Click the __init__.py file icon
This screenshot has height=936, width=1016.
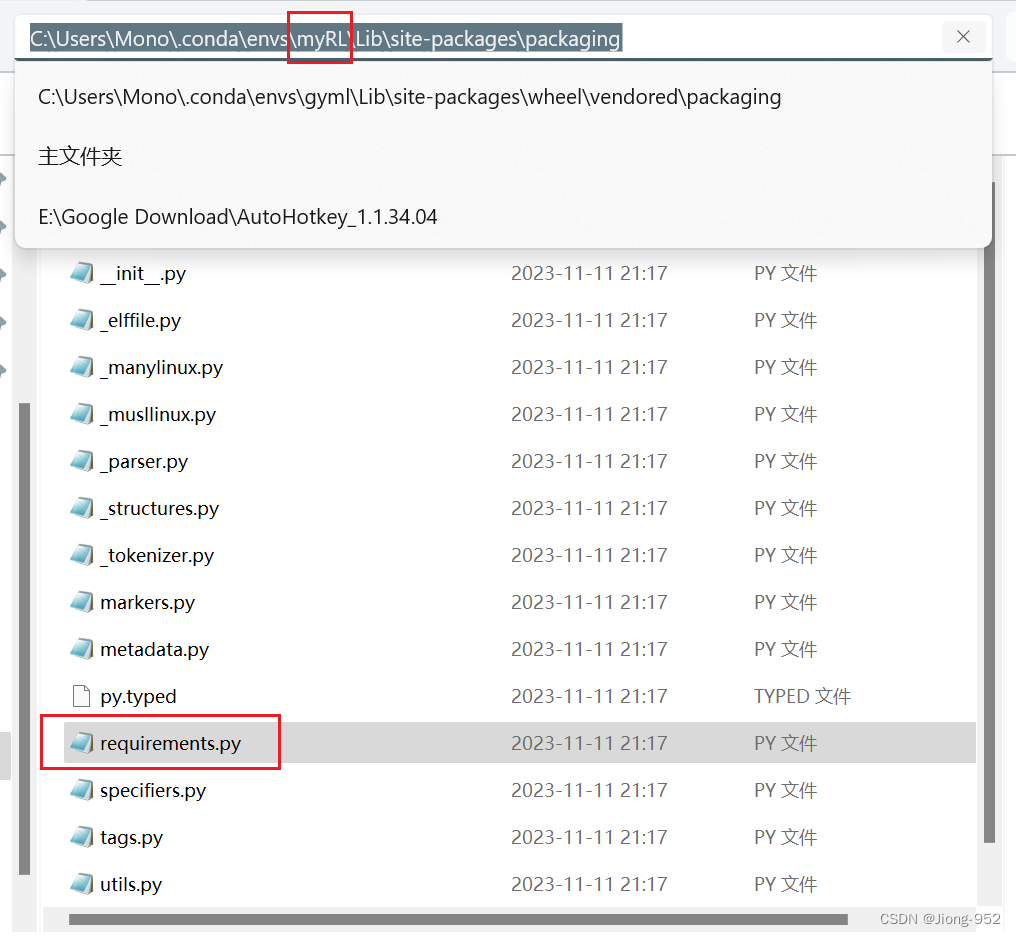coord(81,273)
